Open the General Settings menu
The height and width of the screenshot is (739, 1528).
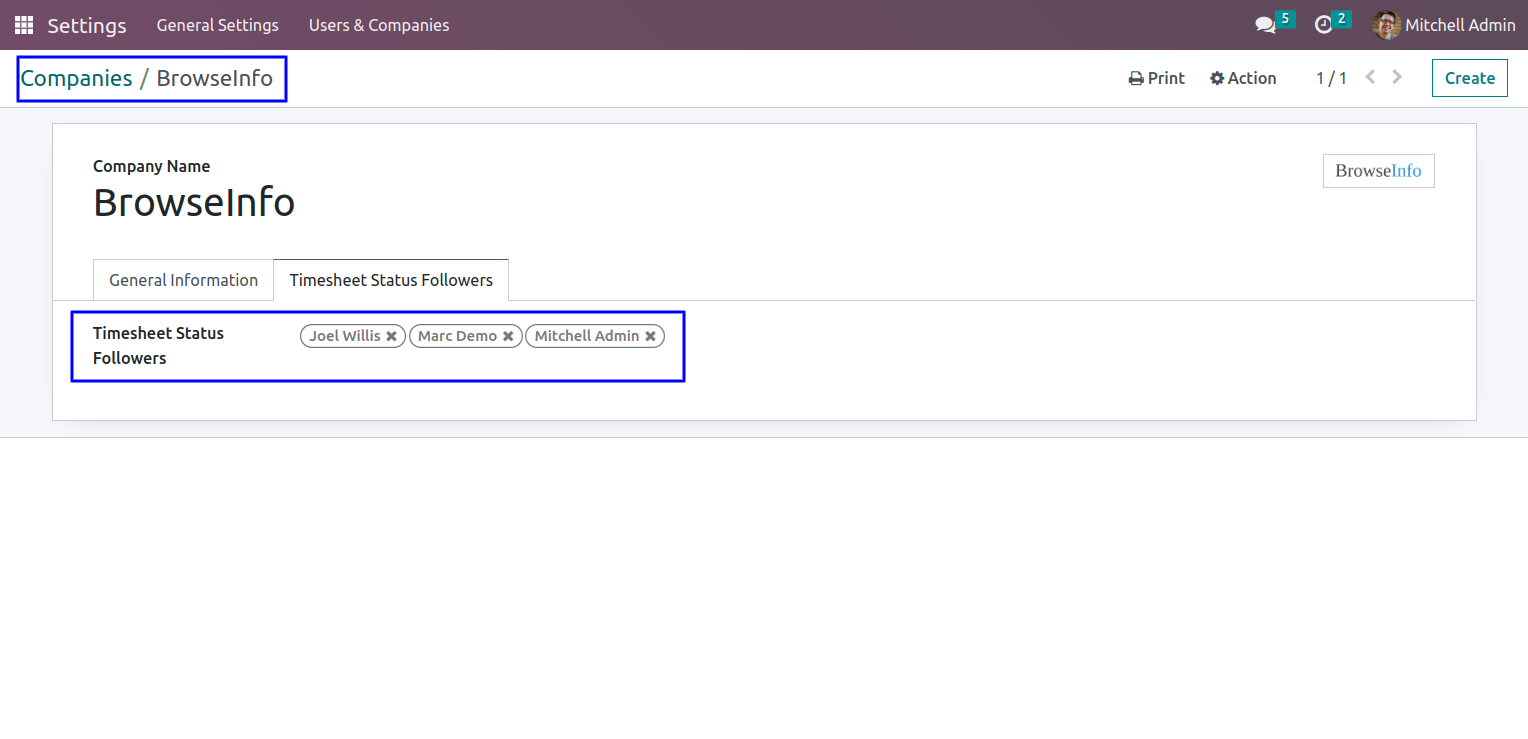point(217,25)
